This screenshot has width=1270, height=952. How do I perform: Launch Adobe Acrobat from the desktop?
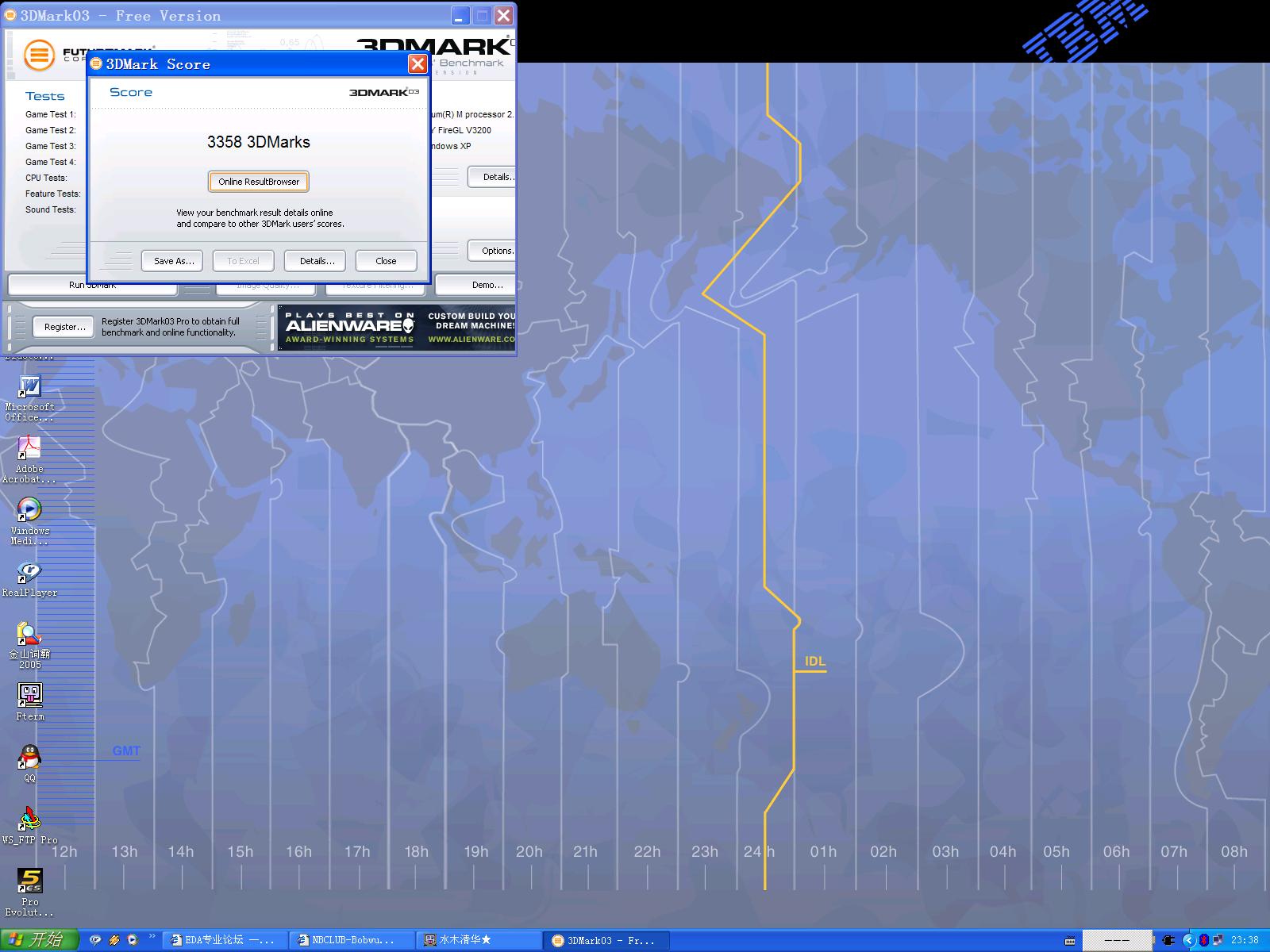[x=29, y=448]
